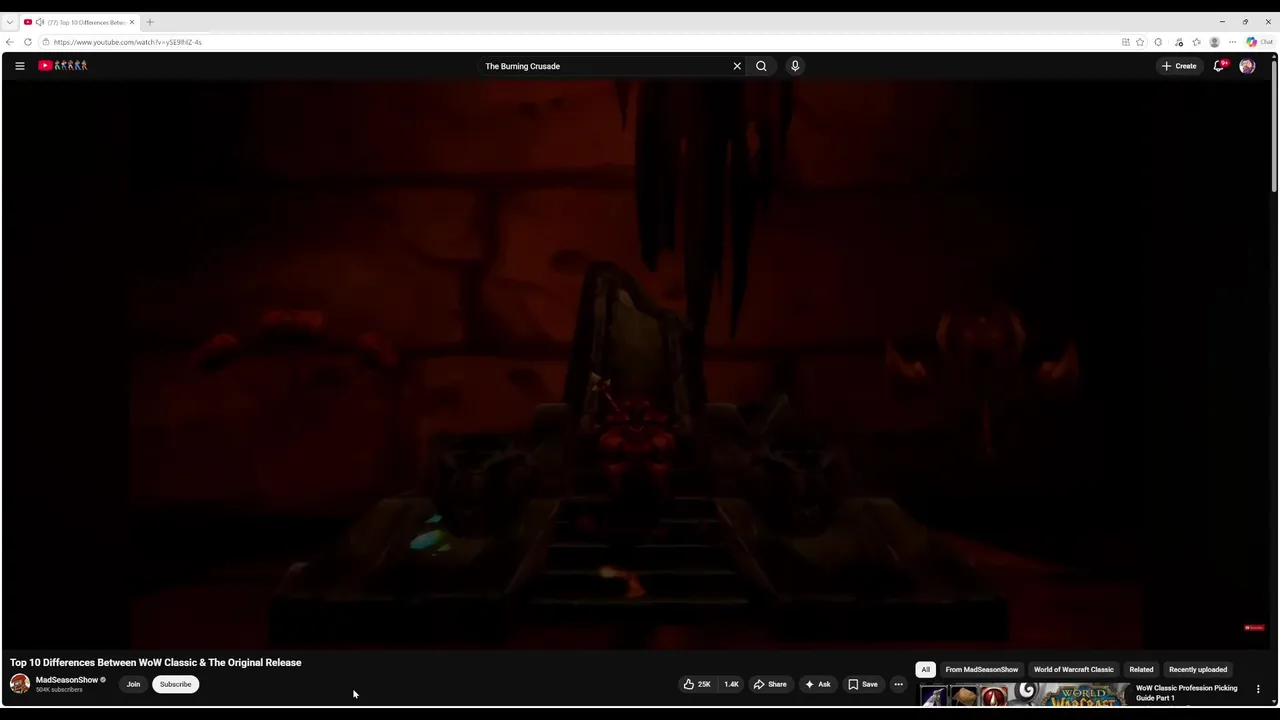Go to YouTube home via logo
This screenshot has width=1280, height=720.
point(63,66)
